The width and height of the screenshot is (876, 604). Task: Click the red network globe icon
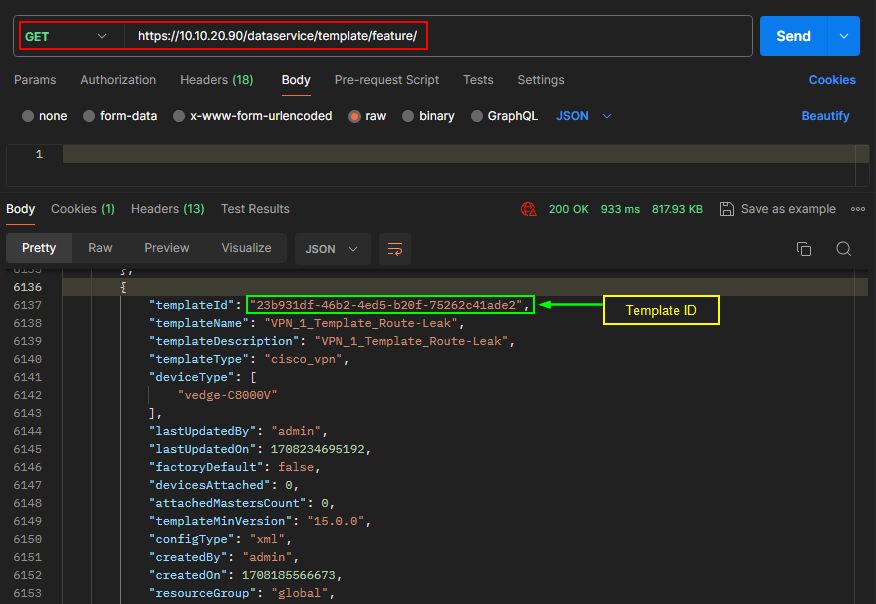pyautogui.click(x=528, y=209)
